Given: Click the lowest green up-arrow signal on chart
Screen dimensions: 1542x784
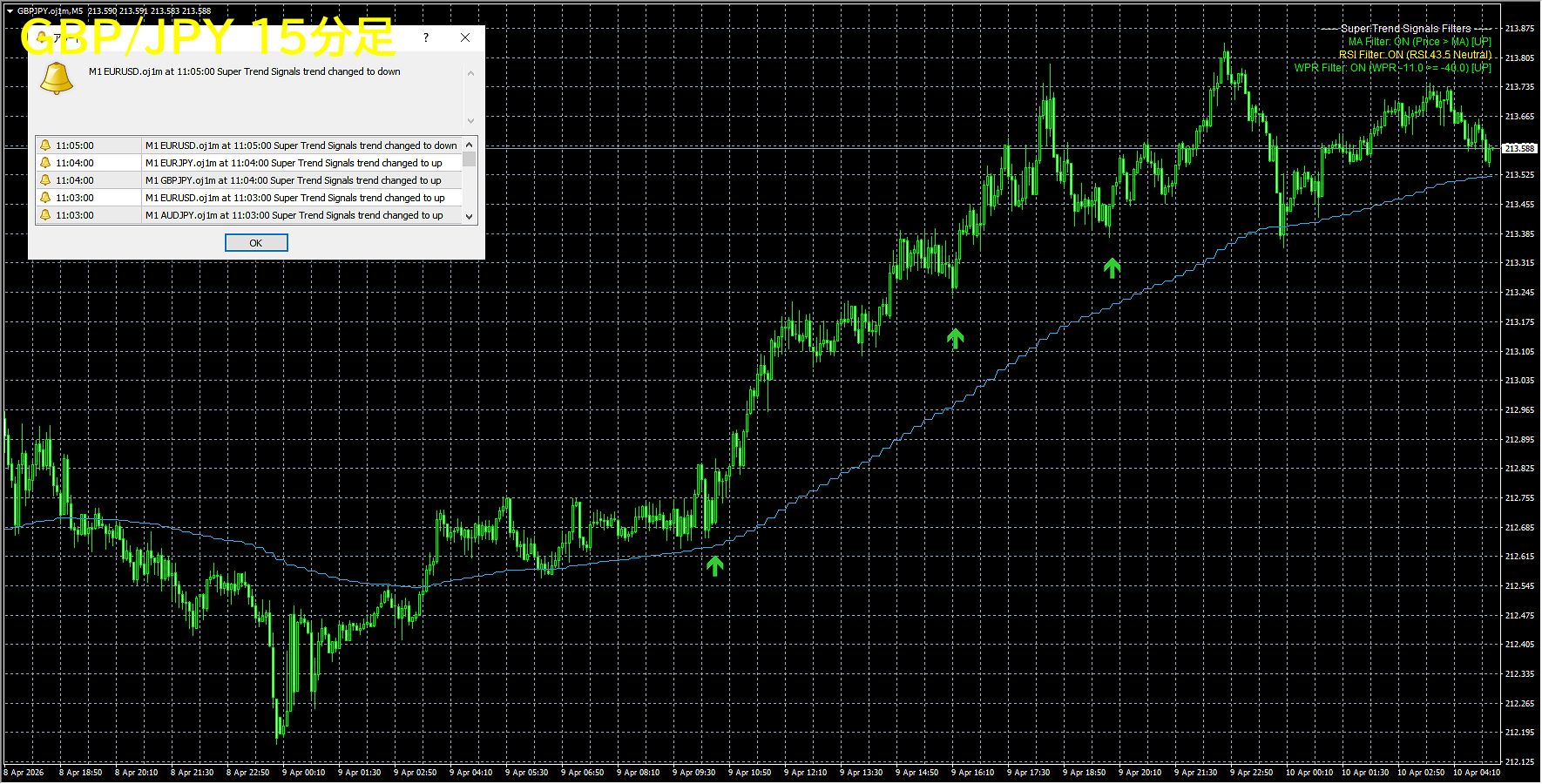Looking at the screenshot, I should [715, 566].
